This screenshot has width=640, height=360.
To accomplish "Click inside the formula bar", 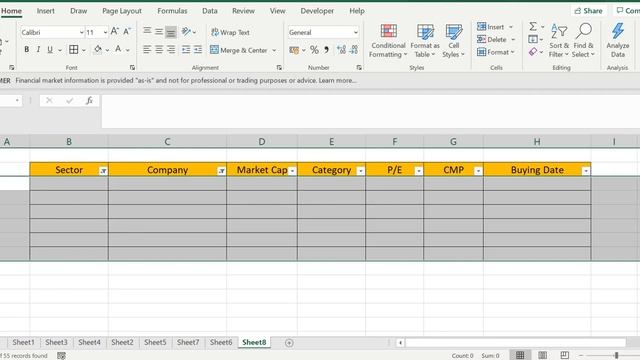I will tap(371, 111).
